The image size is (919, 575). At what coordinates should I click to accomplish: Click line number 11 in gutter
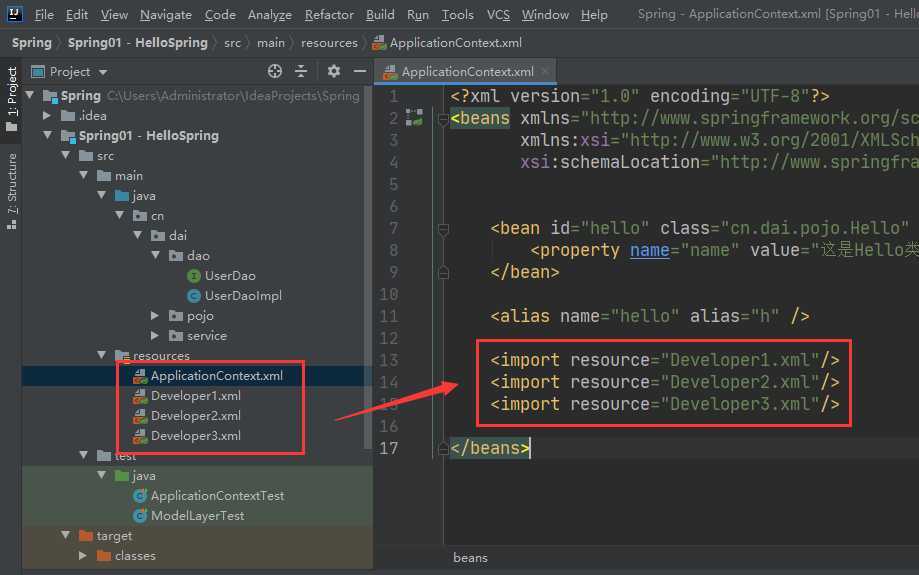click(x=389, y=317)
